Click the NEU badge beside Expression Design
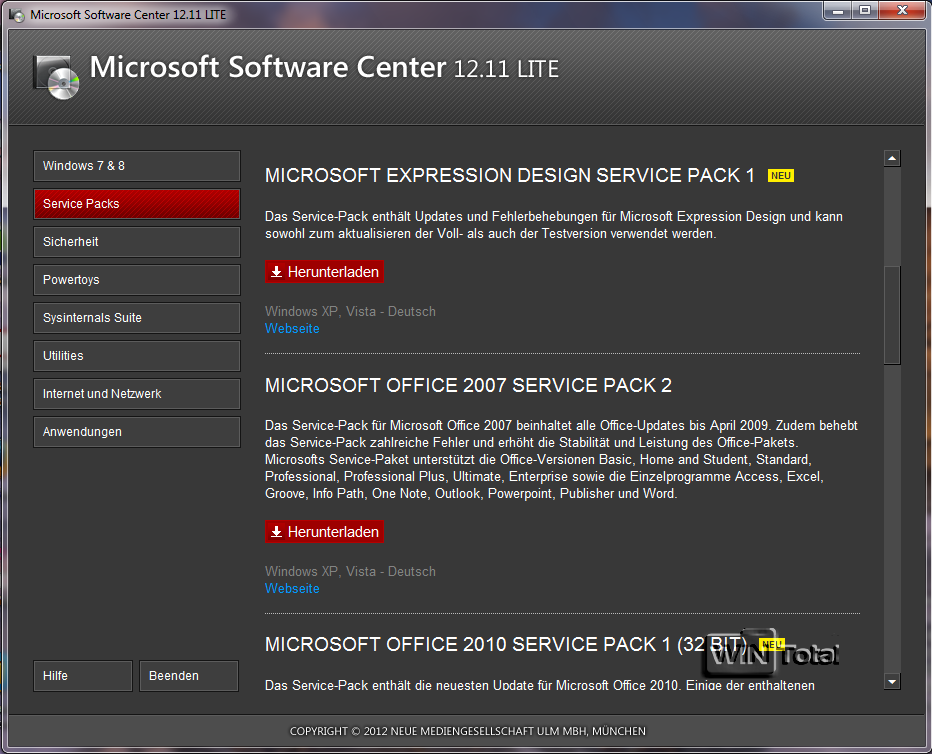Viewport: 932px width, 754px height. [781, 176]
